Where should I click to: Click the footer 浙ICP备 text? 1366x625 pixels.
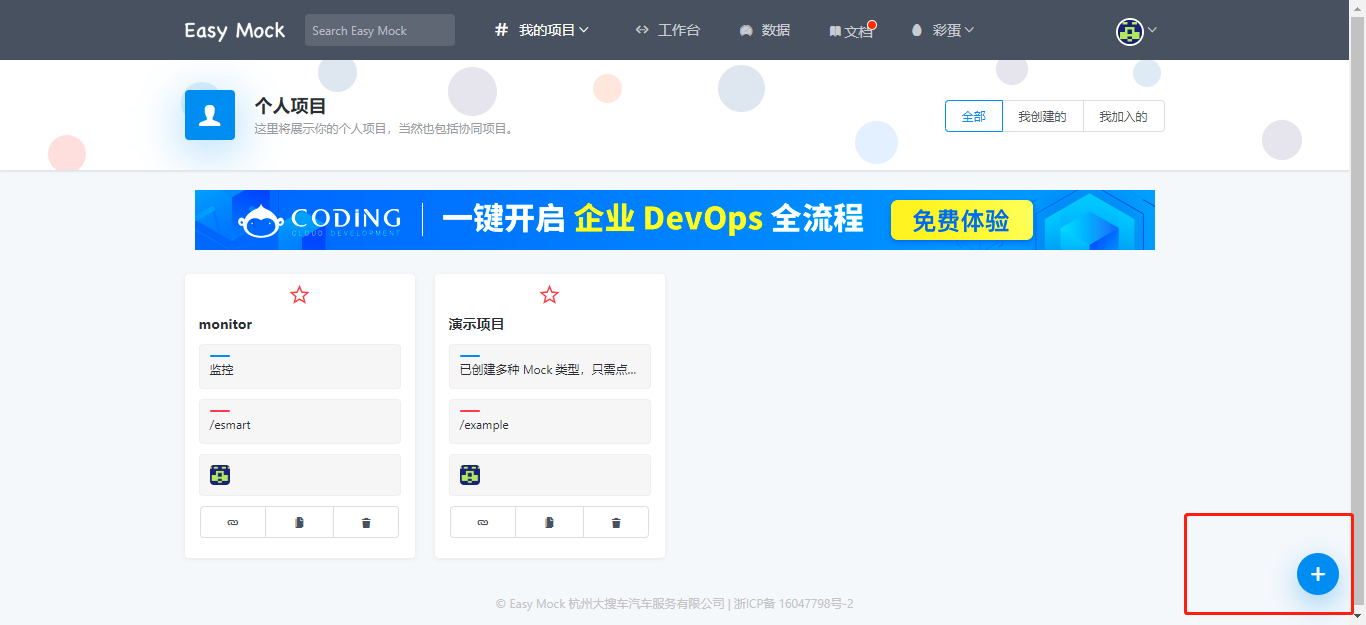(x=793, y=604)
